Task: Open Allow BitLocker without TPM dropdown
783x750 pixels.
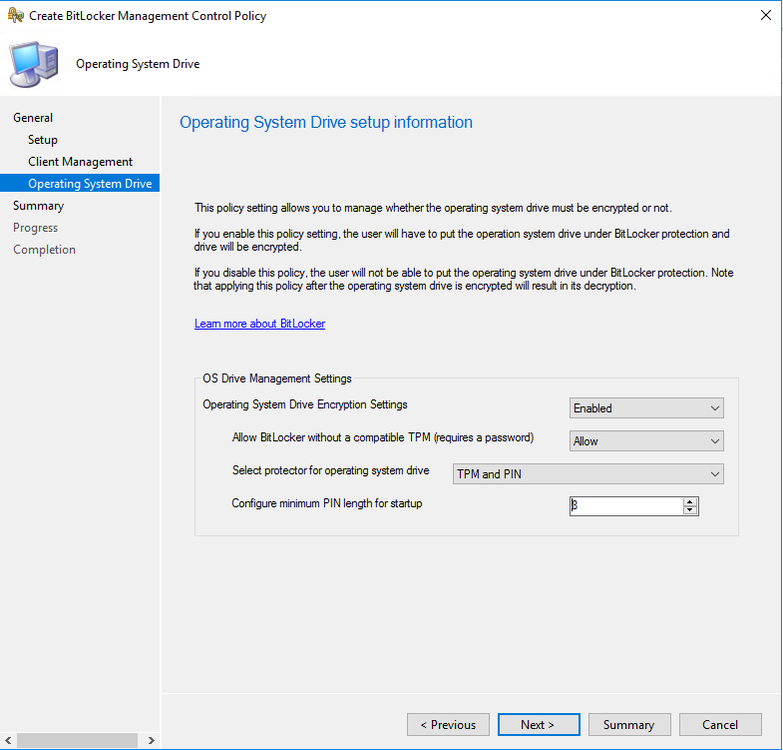Action: tap(646, 441)
